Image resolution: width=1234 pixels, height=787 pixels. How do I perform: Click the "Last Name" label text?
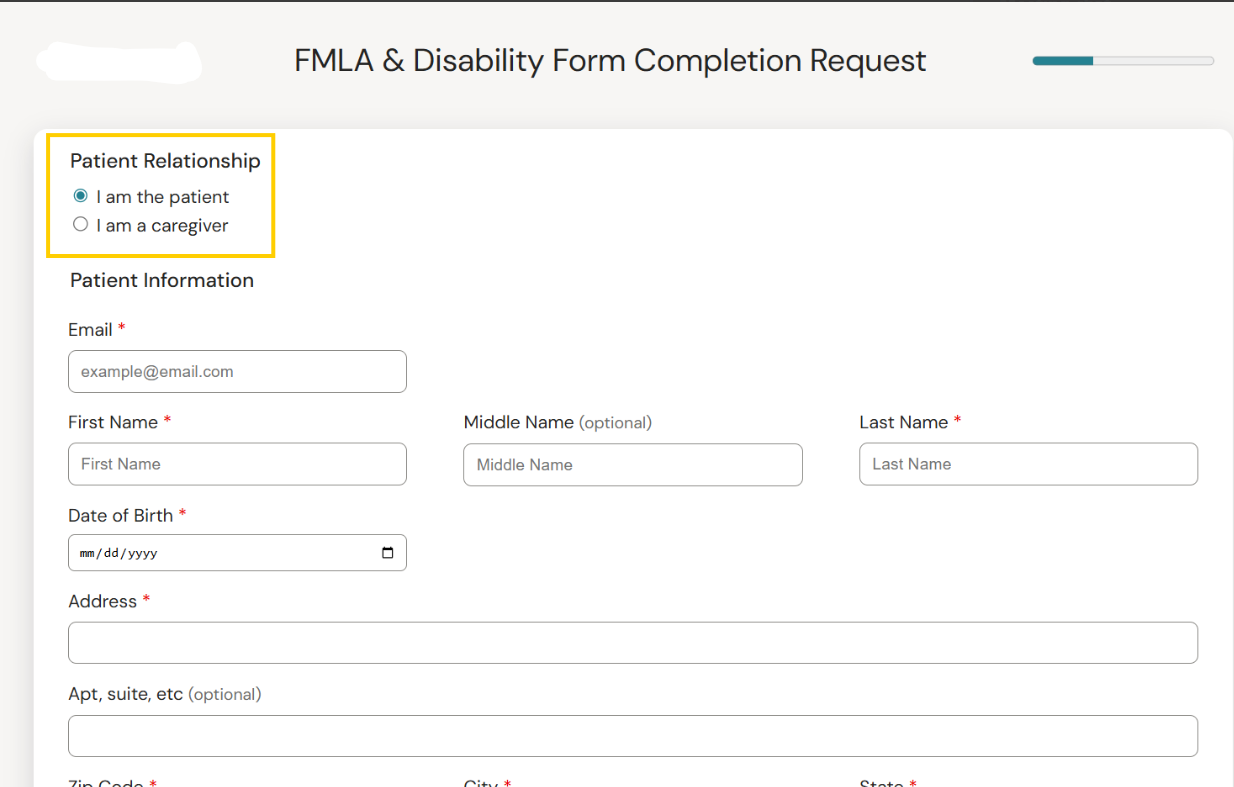pos(903,423)
